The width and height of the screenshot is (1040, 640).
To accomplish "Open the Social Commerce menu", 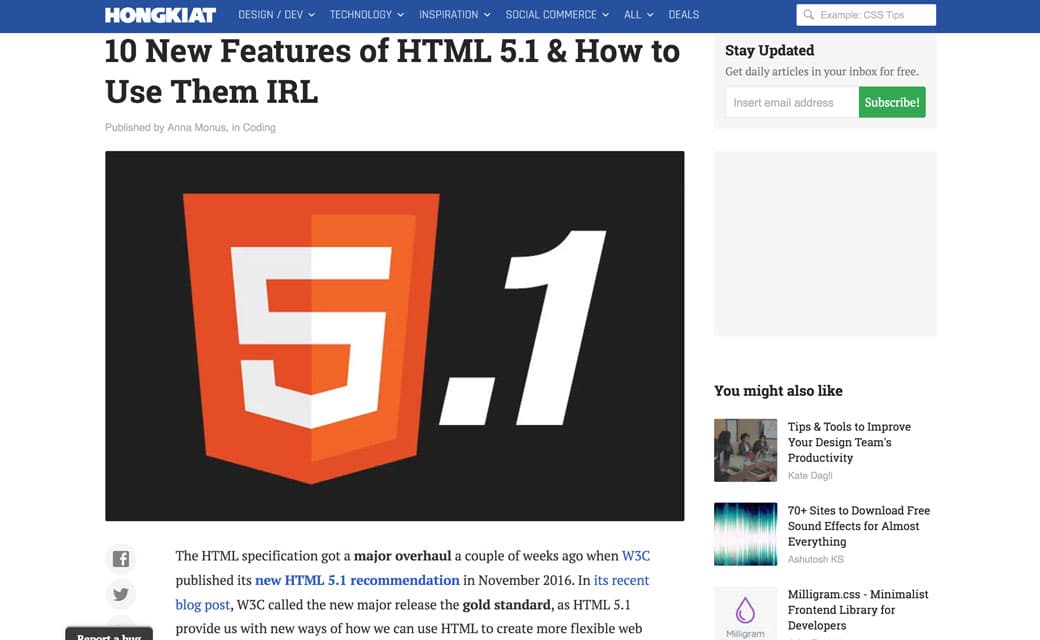I will click(557, 15).
